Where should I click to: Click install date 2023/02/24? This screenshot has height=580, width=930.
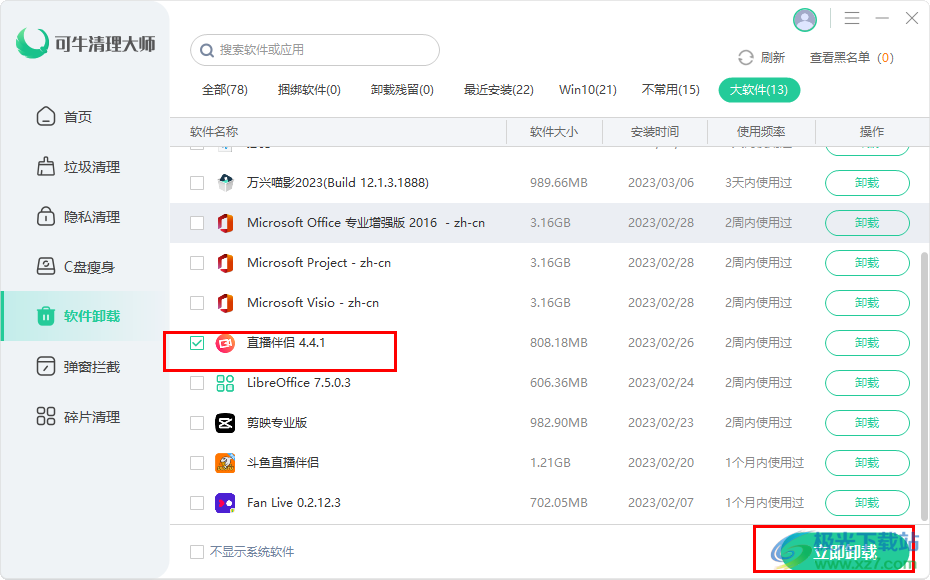[x=661, y=383]
